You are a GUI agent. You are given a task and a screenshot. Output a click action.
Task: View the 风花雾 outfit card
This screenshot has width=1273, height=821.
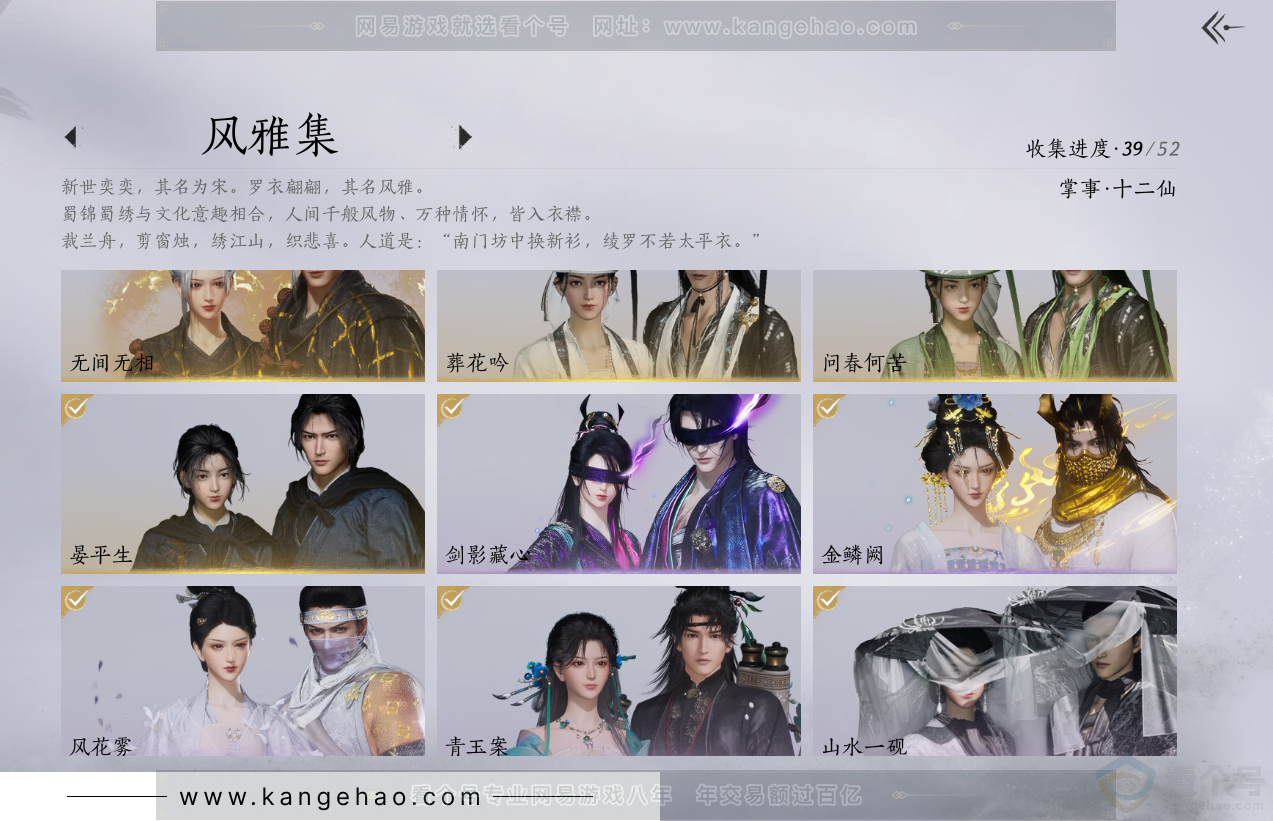click(x=243, y=671)
